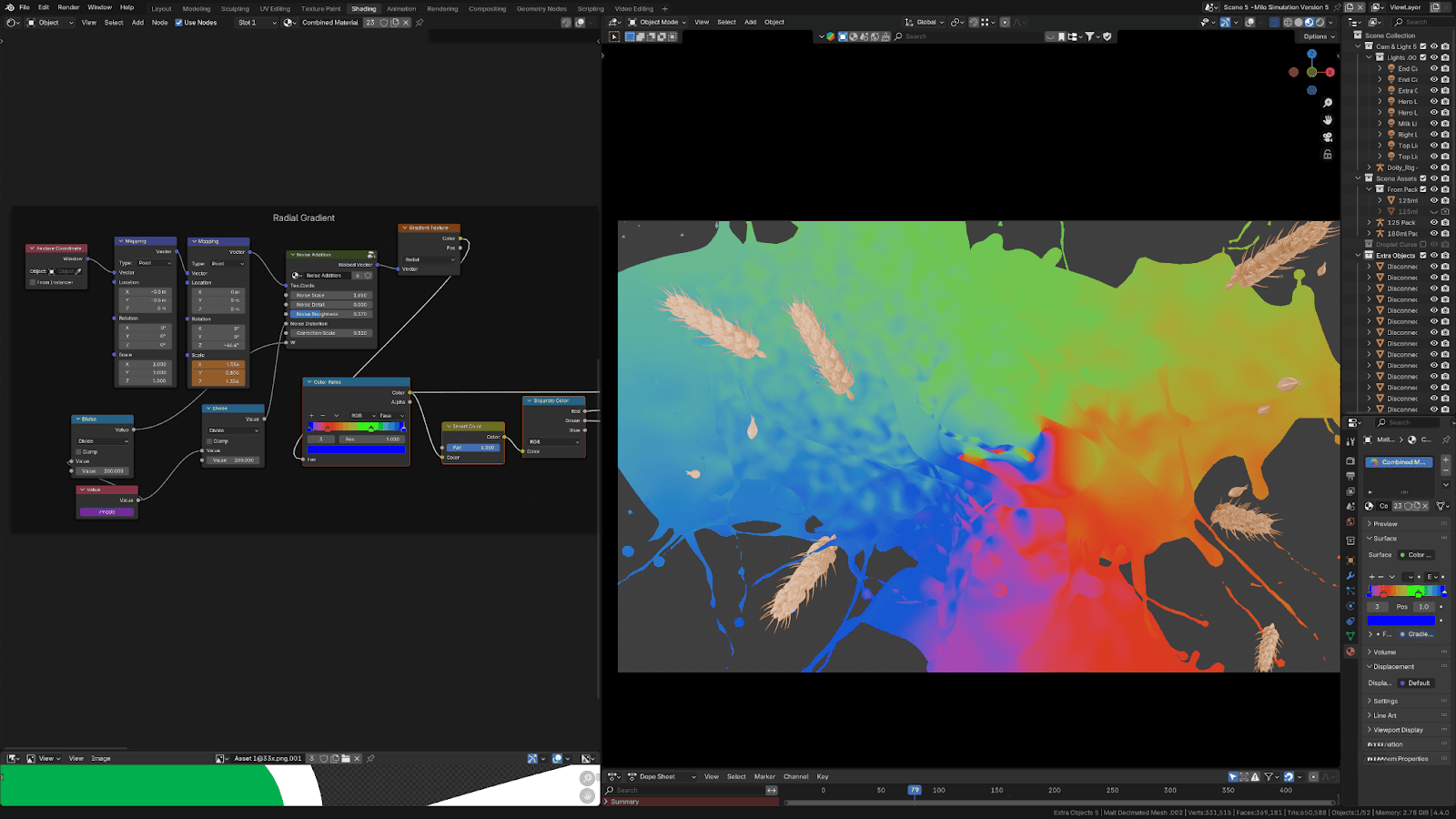Click the viewport Options button
Viewport: 1456px width, 819px height.
click(x=1319, y=36)
